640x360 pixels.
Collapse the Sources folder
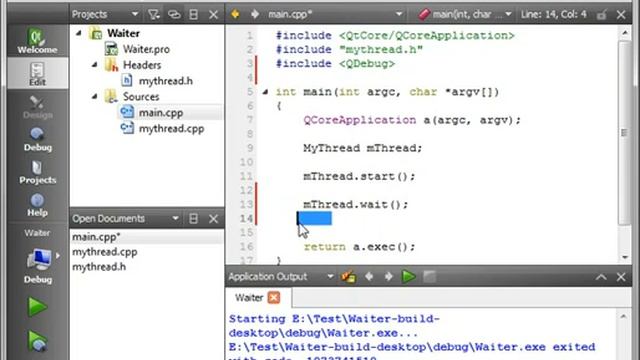click(94, 96)
